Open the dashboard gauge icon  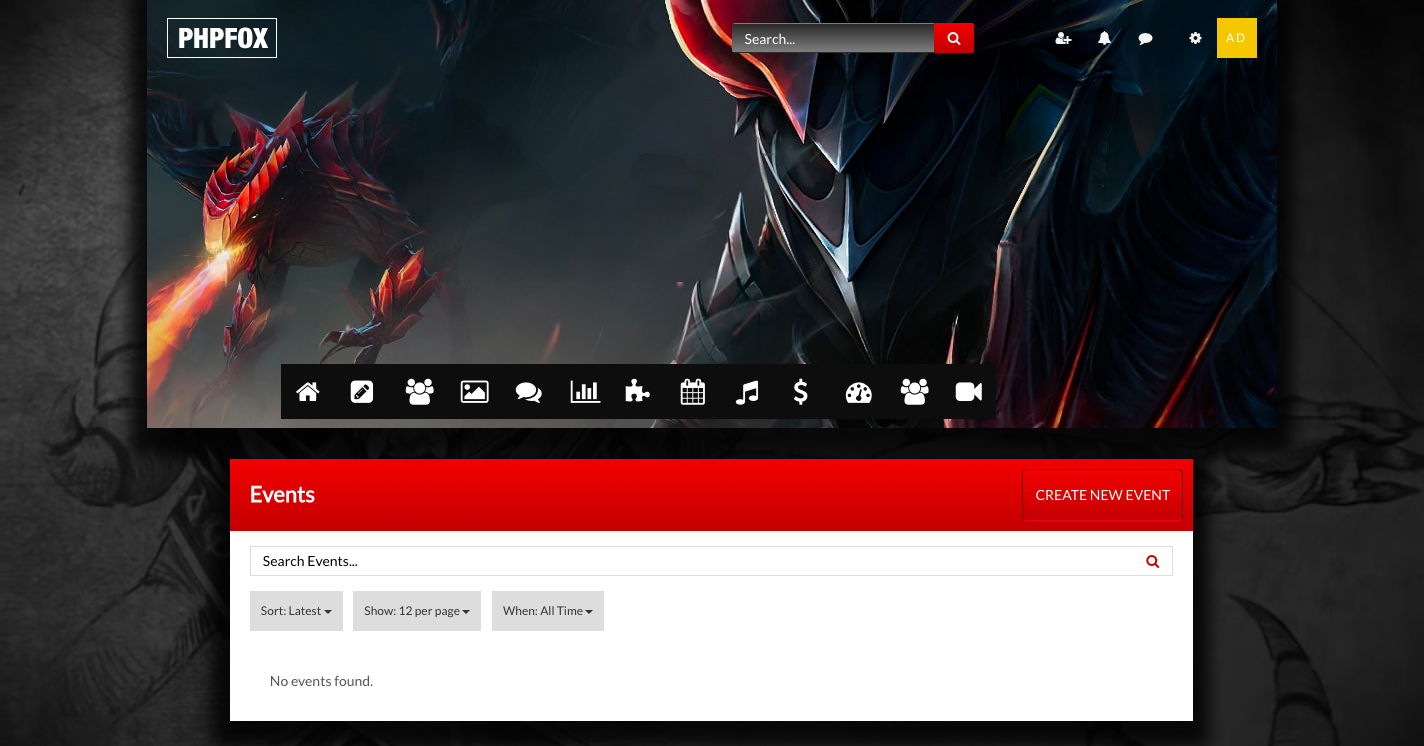(859, 392)
